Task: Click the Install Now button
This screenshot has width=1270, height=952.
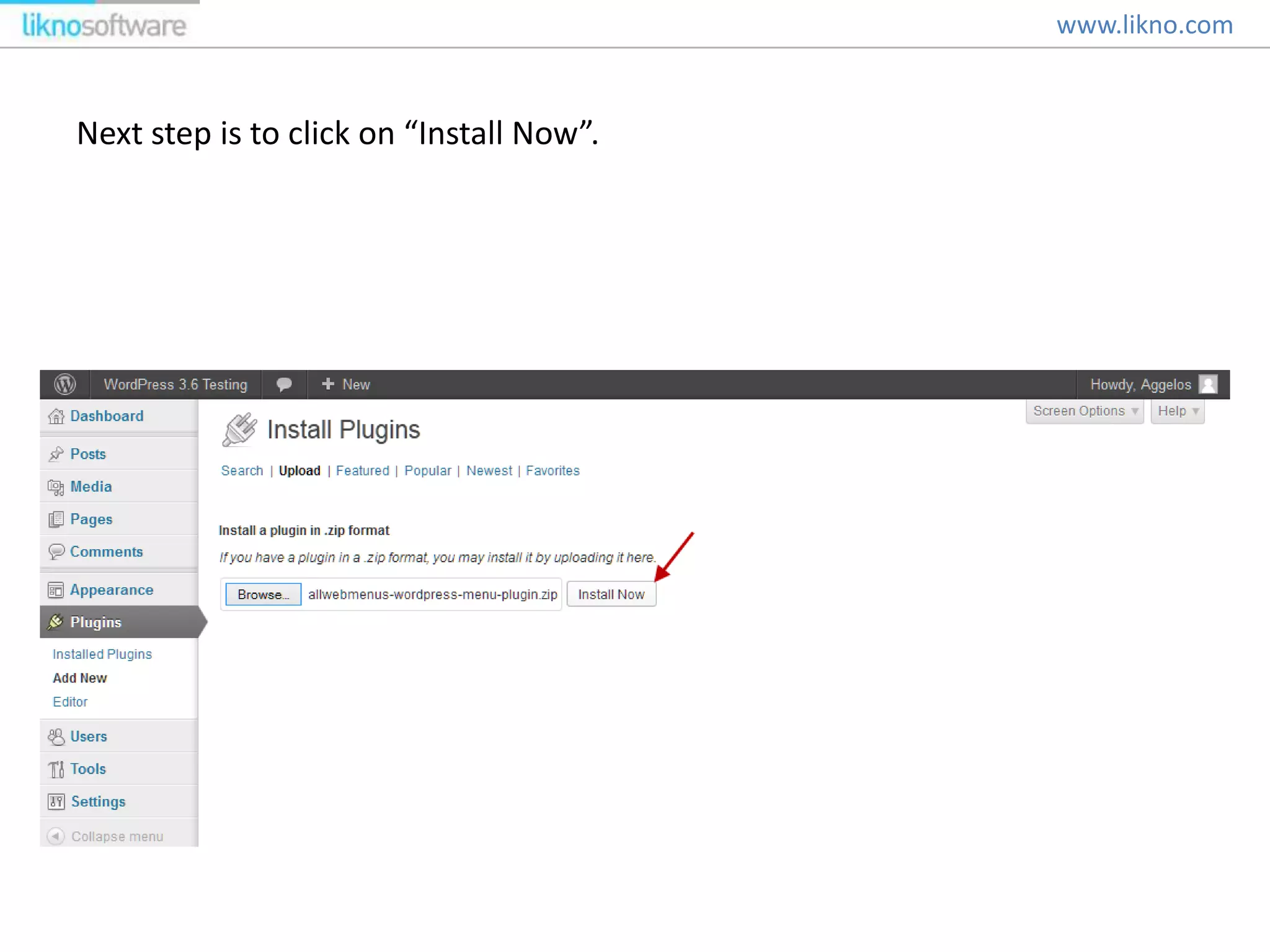Action: [x=611, y=594]
